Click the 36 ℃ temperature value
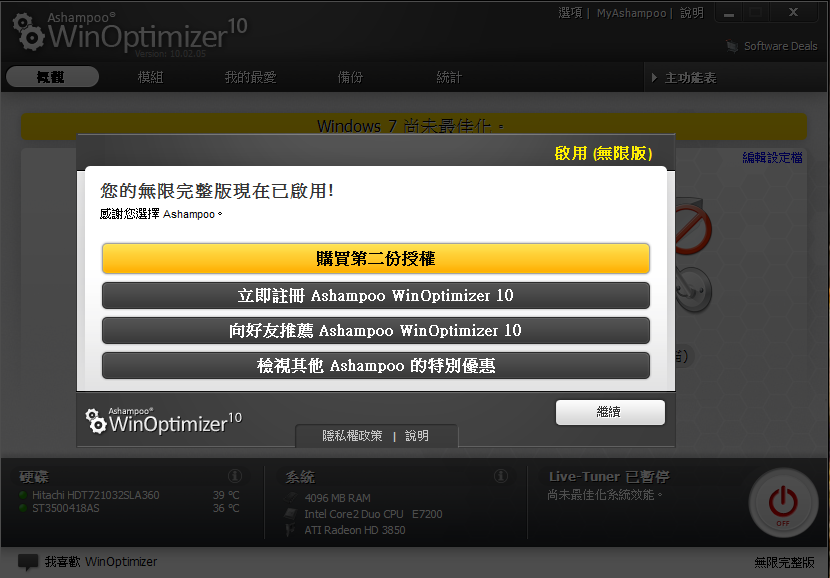830x578 pixels. pos(226,508)
